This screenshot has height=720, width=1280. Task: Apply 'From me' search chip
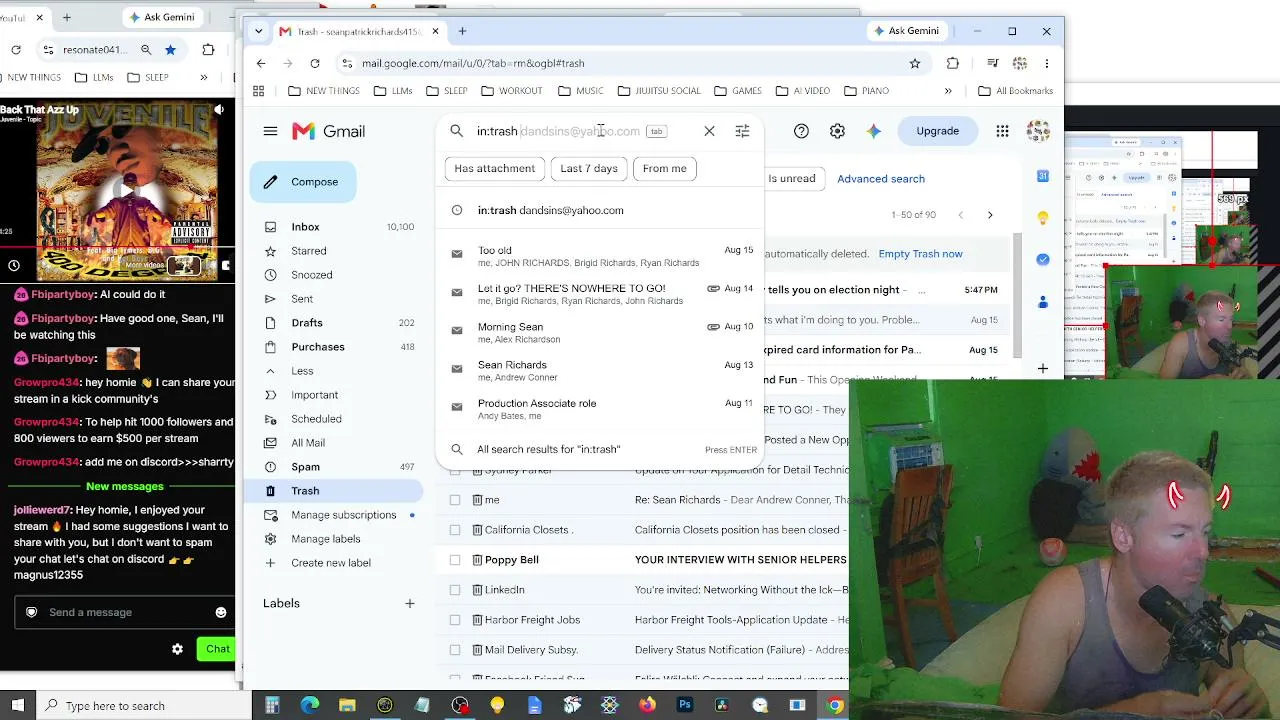665,169
